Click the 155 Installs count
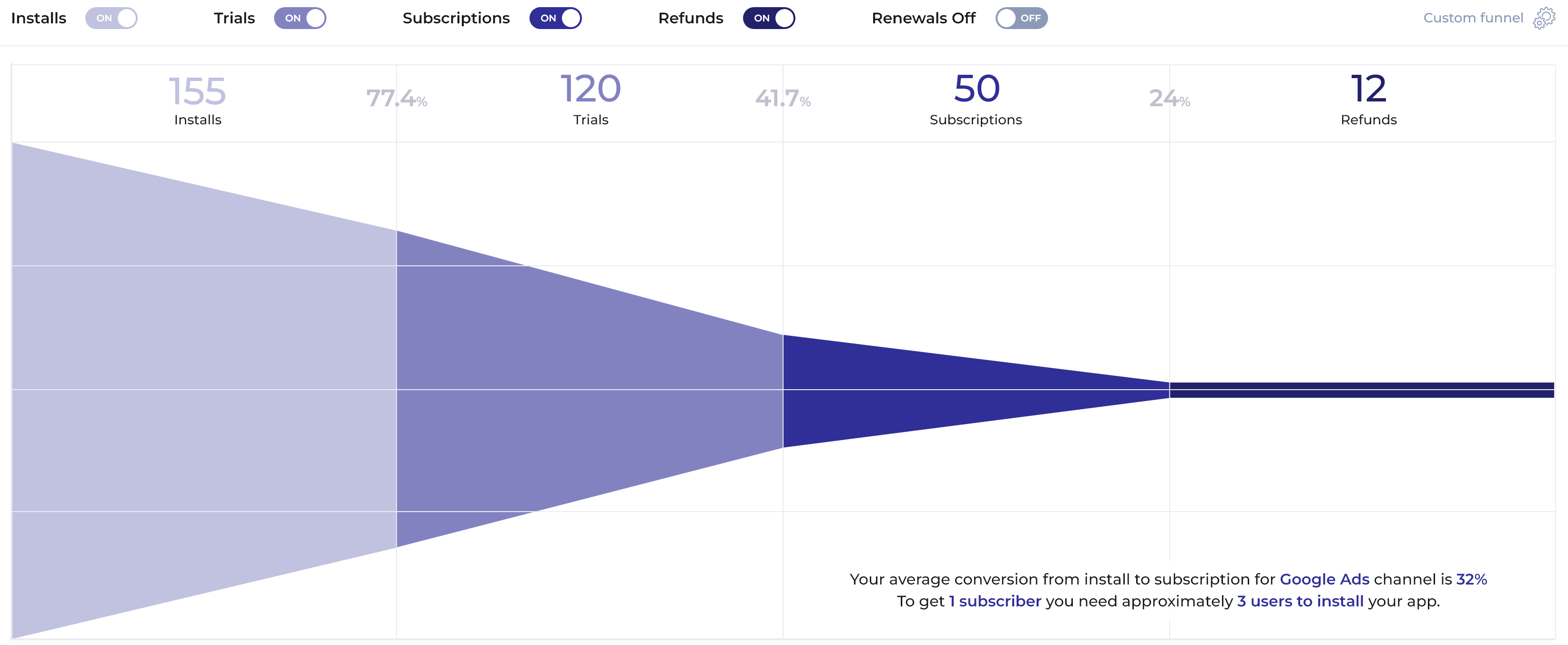Screen dimensions: 1568x645 (x=197, y=92)
